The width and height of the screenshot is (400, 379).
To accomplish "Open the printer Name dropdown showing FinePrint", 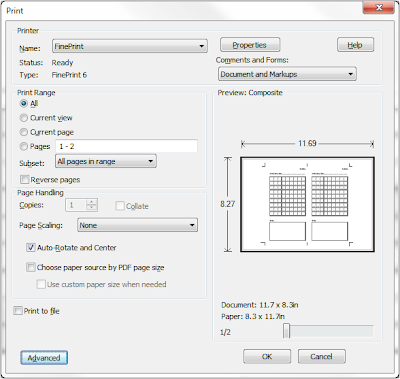I will pos(130,46).
